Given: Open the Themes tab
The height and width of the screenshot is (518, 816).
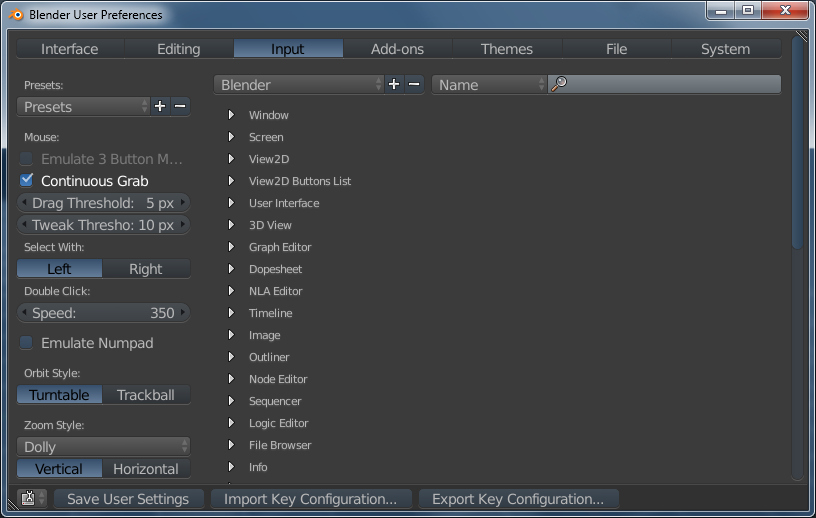Looking at the screenshot, I should (507, 49).
